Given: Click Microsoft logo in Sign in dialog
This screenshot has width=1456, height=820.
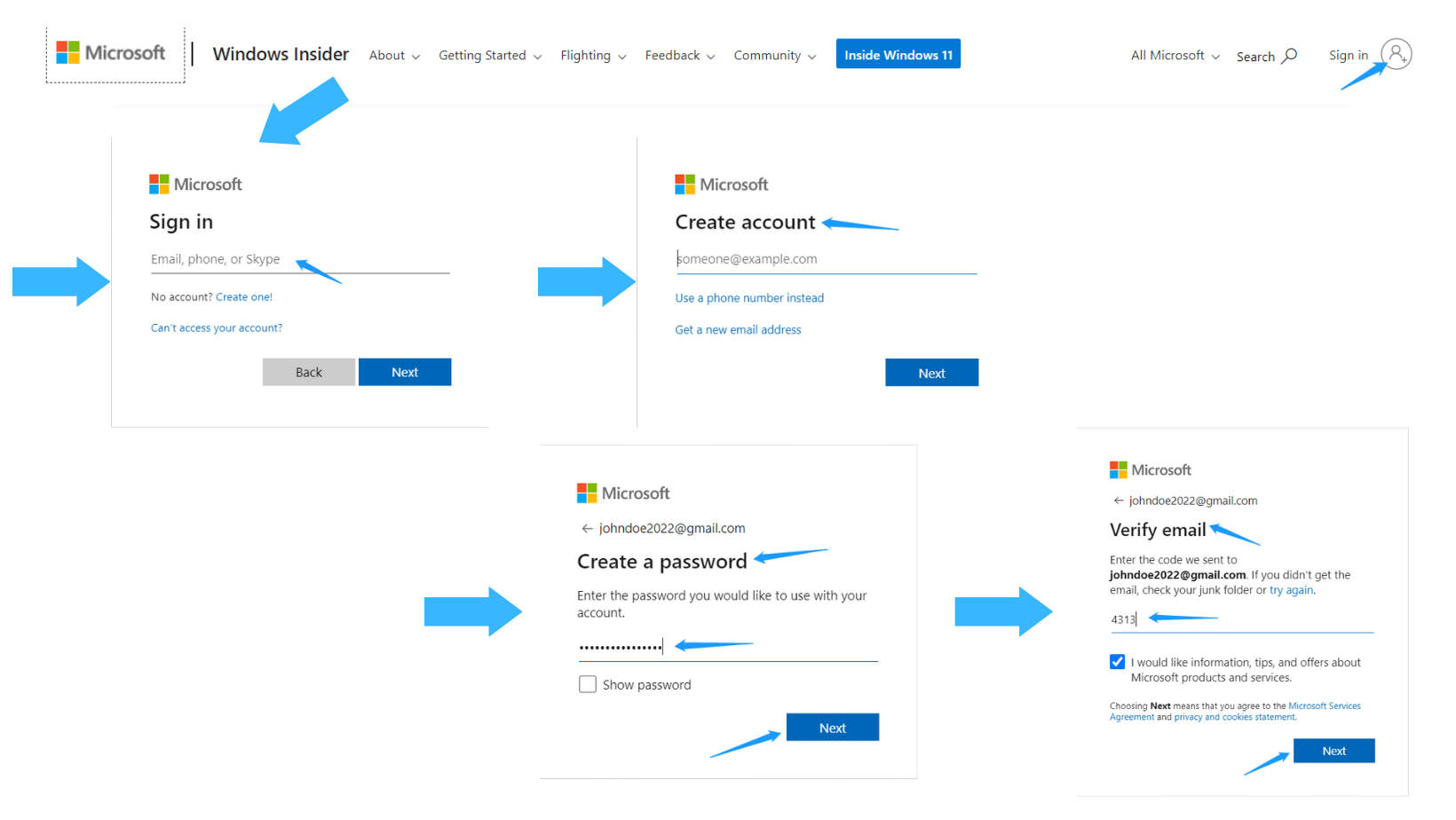Looking at the screenshot, I should (x=195, y=185).
